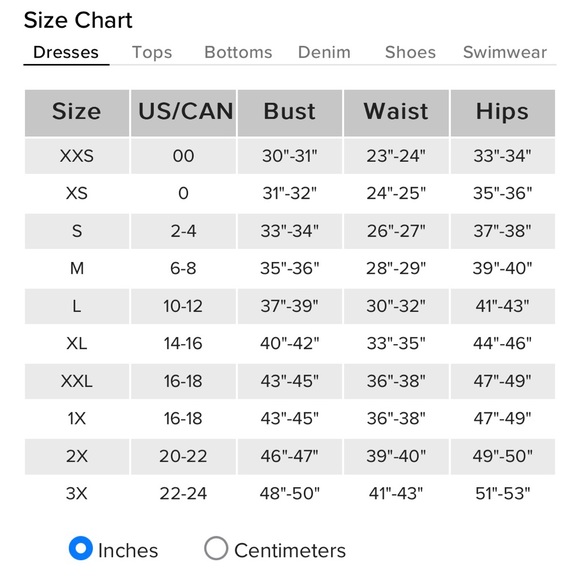Open the Bottoms size tab
Image resolution: width=580 pixels, height=580 pixels.
tap(238, 52)
